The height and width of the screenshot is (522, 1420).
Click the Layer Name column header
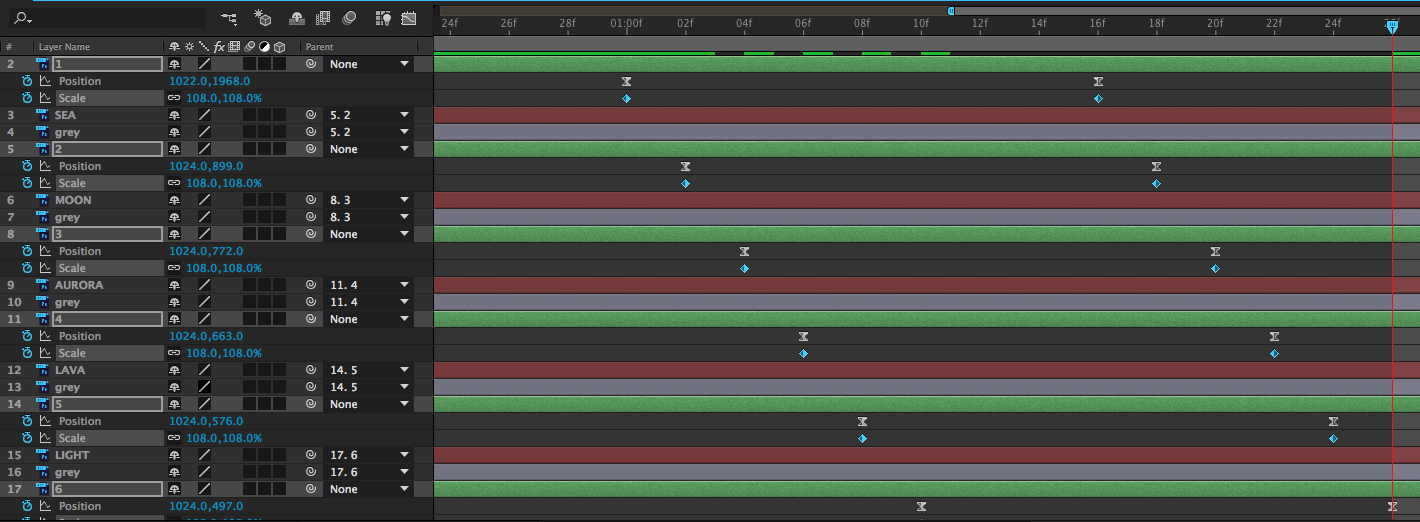(x=64, y=47)
